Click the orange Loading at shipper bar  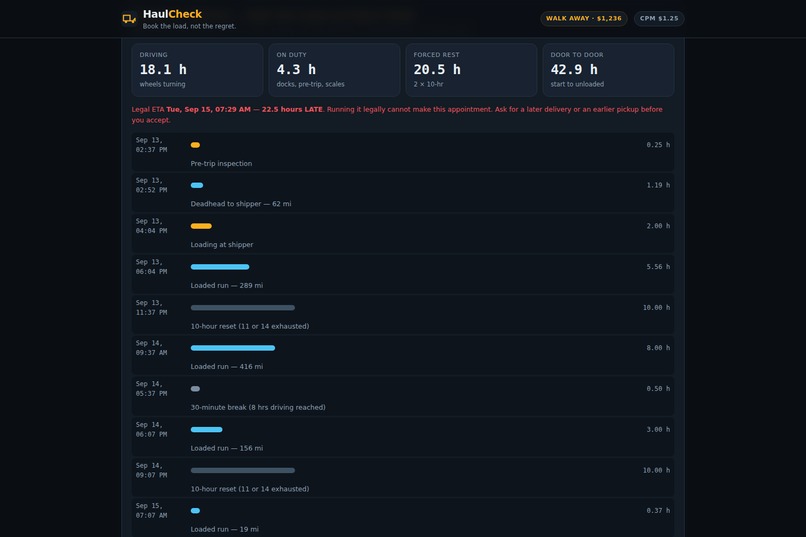pos(201,226)
